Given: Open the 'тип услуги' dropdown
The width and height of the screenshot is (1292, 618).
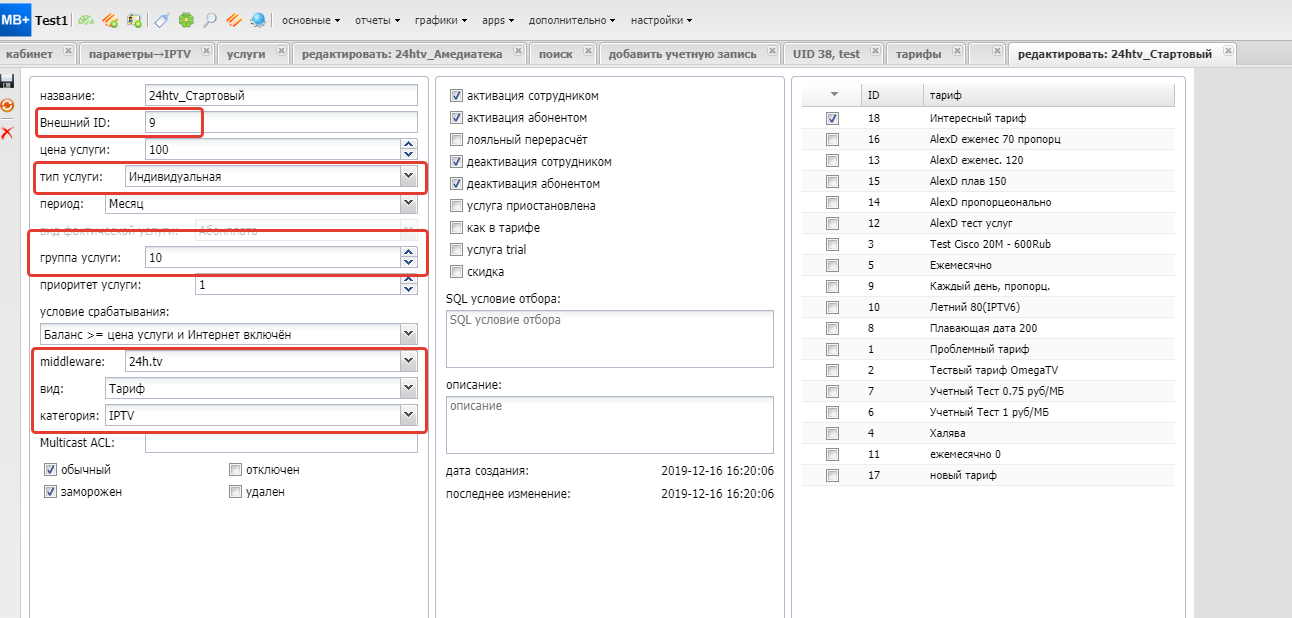Looking at the screenshot, I should point(407,177).
